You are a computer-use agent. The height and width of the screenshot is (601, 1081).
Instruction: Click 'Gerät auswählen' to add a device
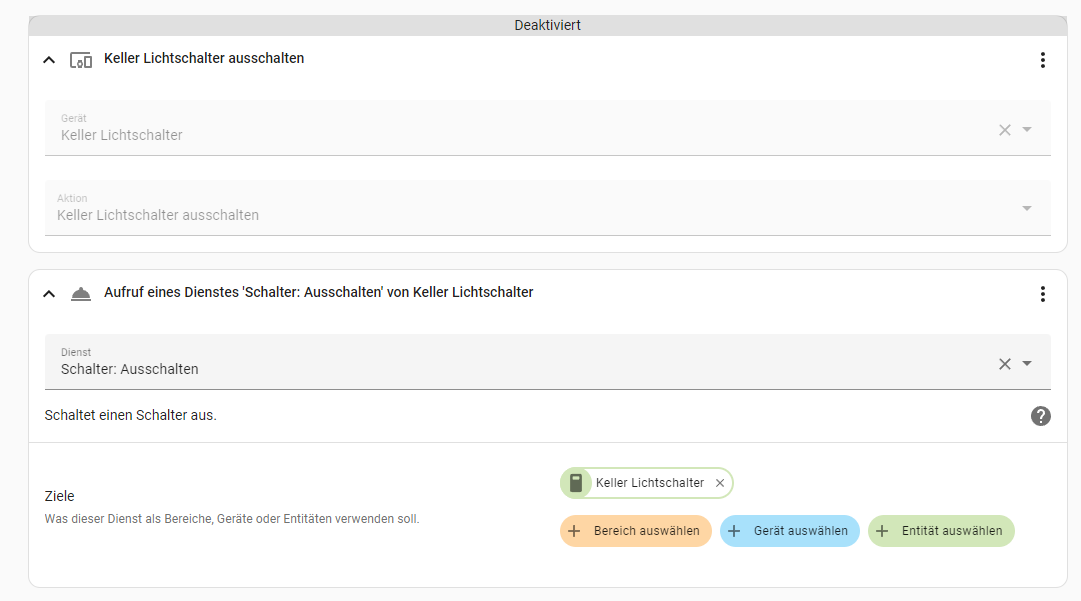click(x=790, y=531)
